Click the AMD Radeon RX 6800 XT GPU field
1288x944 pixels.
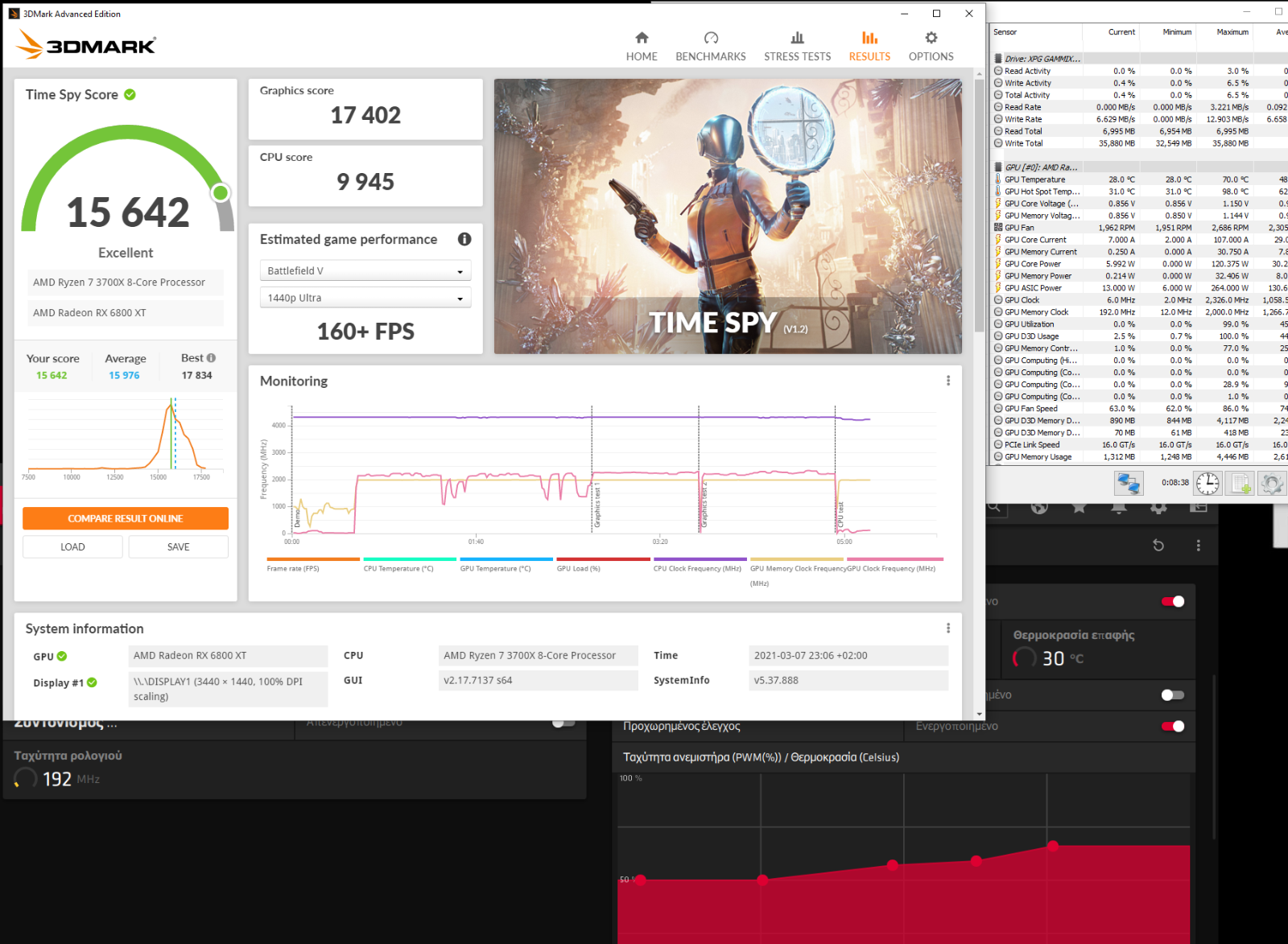228,656
